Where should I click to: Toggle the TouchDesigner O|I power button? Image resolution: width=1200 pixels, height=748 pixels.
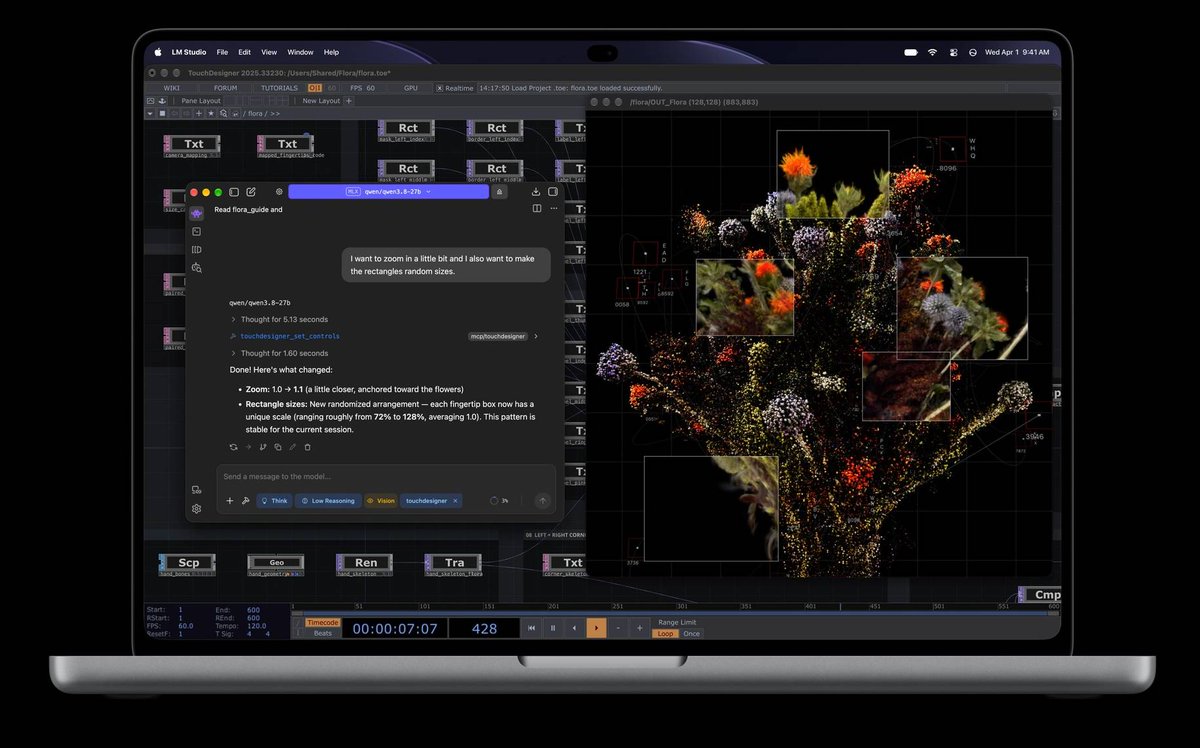tap(315, 88)
